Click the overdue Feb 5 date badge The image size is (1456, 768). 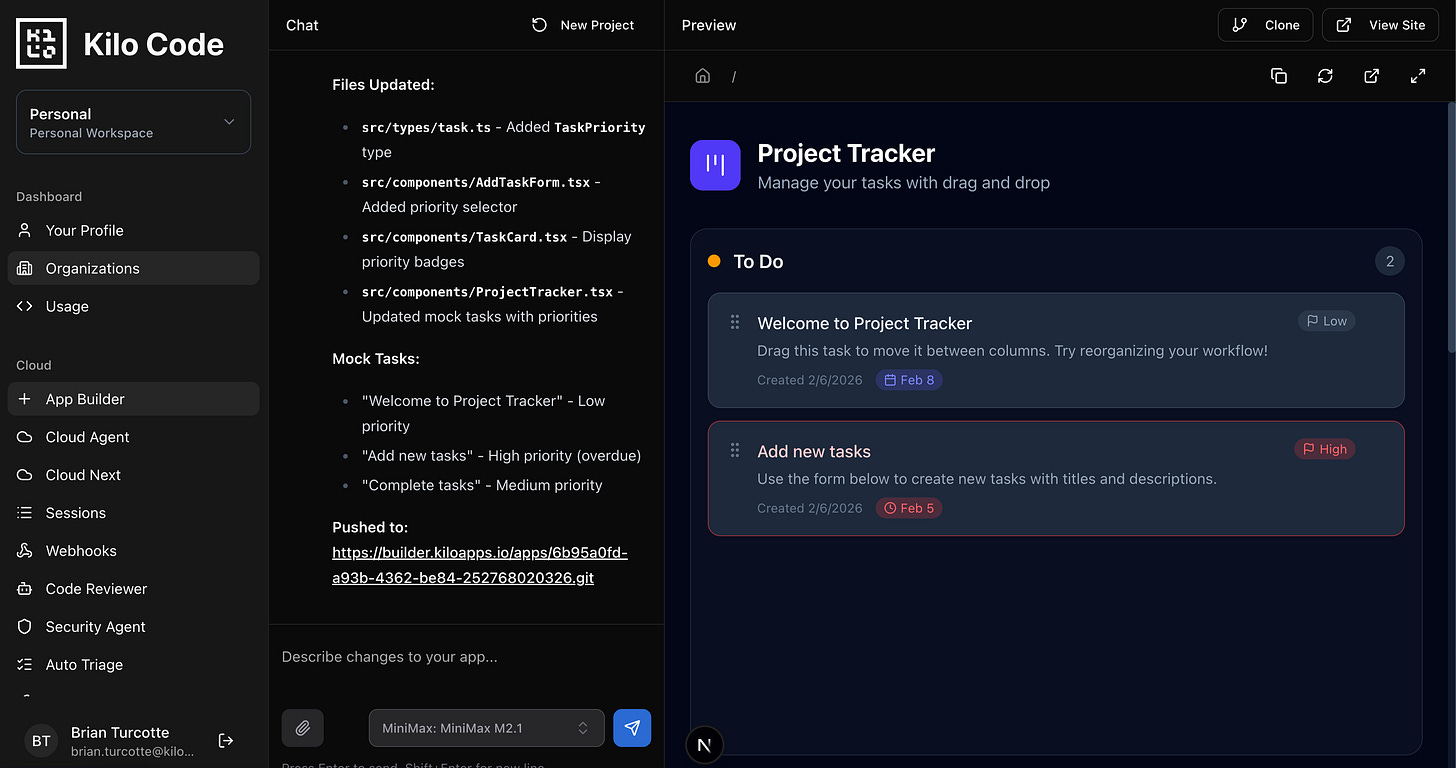click(x=909, y=508)
